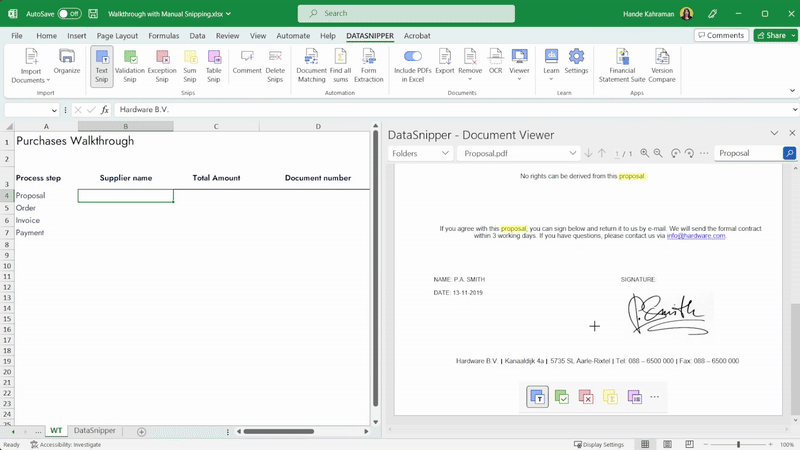Viewport: 800px width, 450px height.
Task: Switch to Page Break Preview in status bar
Action: click(689, 444)
